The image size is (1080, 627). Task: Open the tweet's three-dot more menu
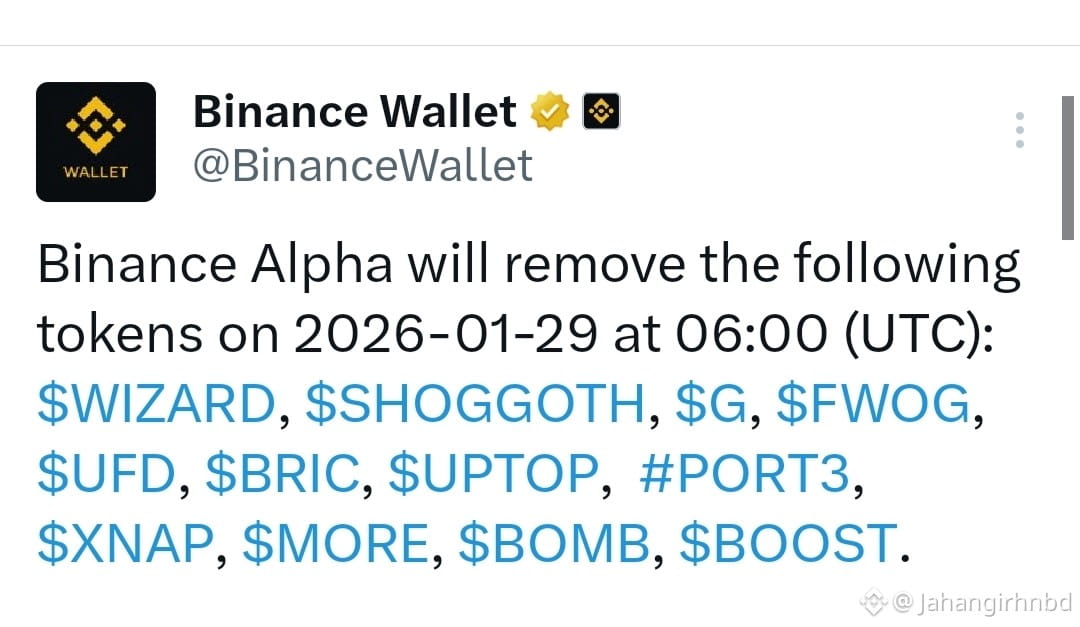coord(1019,131)
